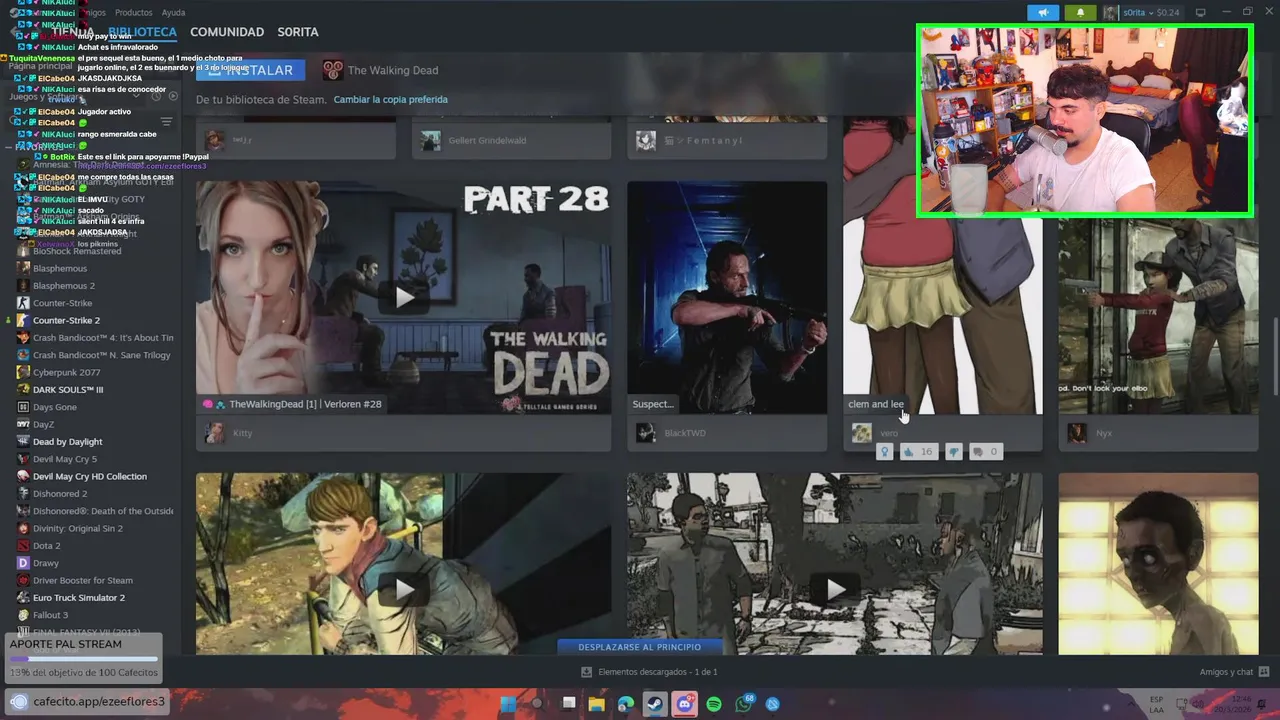
Task: Click the Dota 2 game icon
Action: tap(23, 546)
